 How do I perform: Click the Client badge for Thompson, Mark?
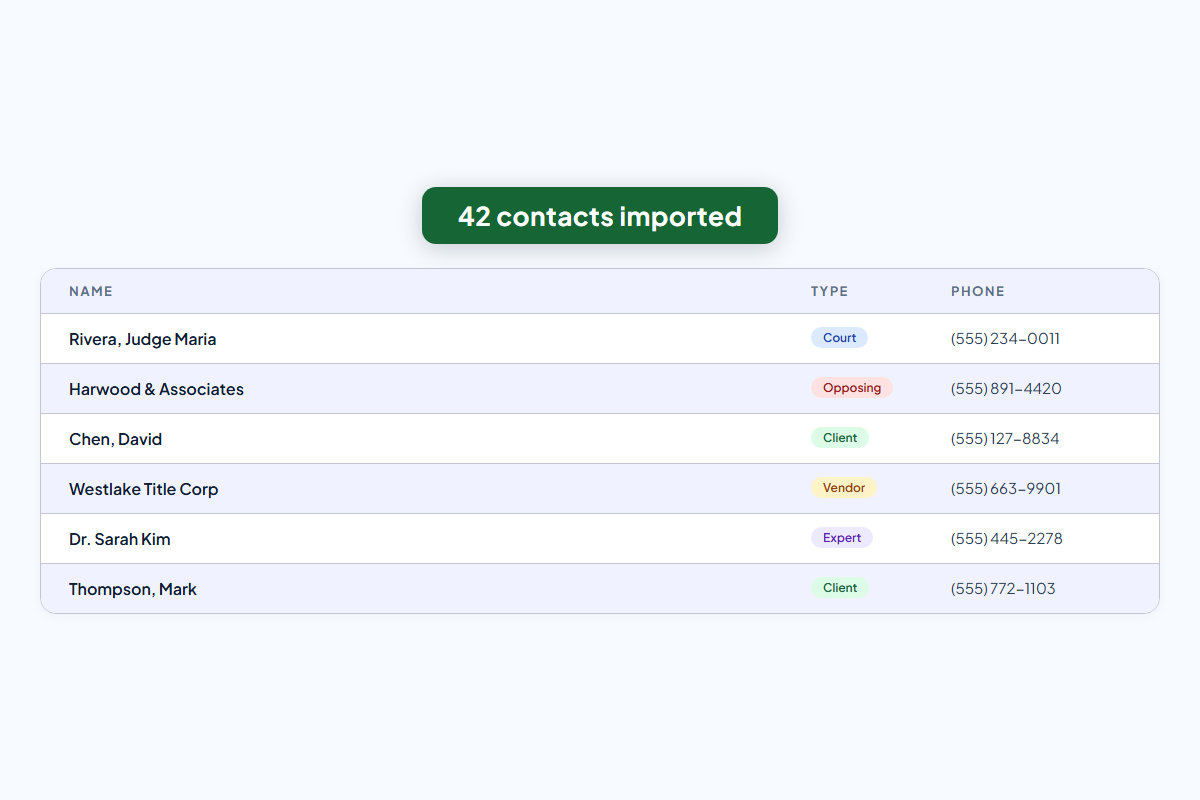[x=840, y=588]
